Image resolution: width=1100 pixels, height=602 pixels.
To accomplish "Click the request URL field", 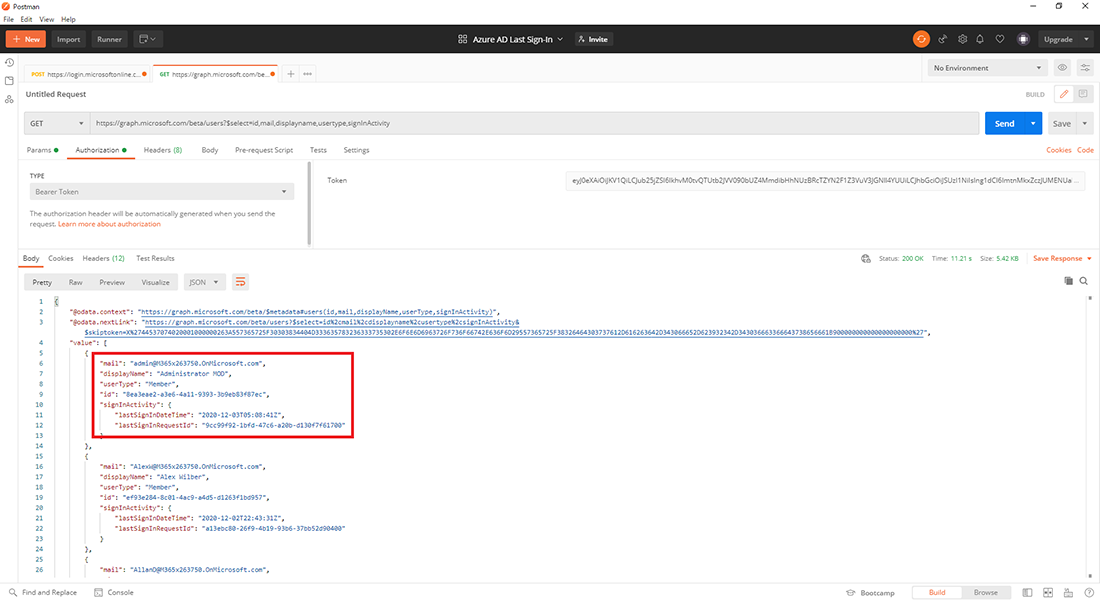I will [535, 123].
